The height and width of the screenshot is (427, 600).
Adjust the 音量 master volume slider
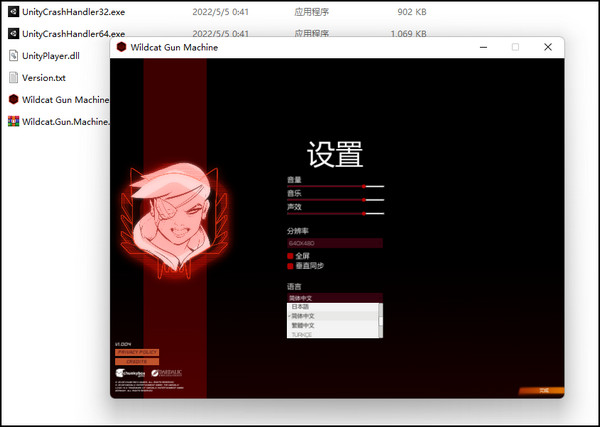(335, 186)
